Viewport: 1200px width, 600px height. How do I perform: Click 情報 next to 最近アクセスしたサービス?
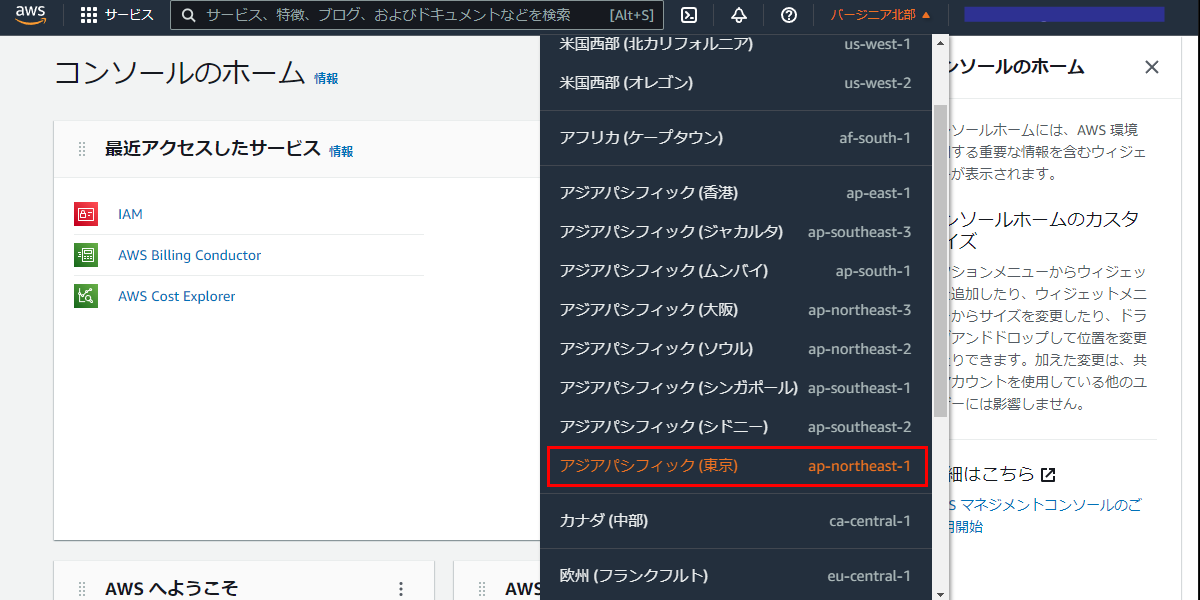(341, 151)
